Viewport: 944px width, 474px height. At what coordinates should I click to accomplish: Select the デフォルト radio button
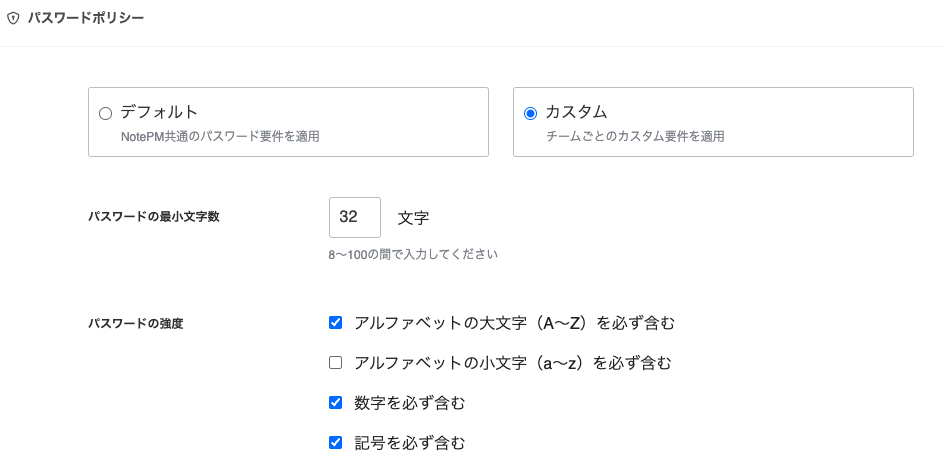pyautogui.click(x=105, y=114)
